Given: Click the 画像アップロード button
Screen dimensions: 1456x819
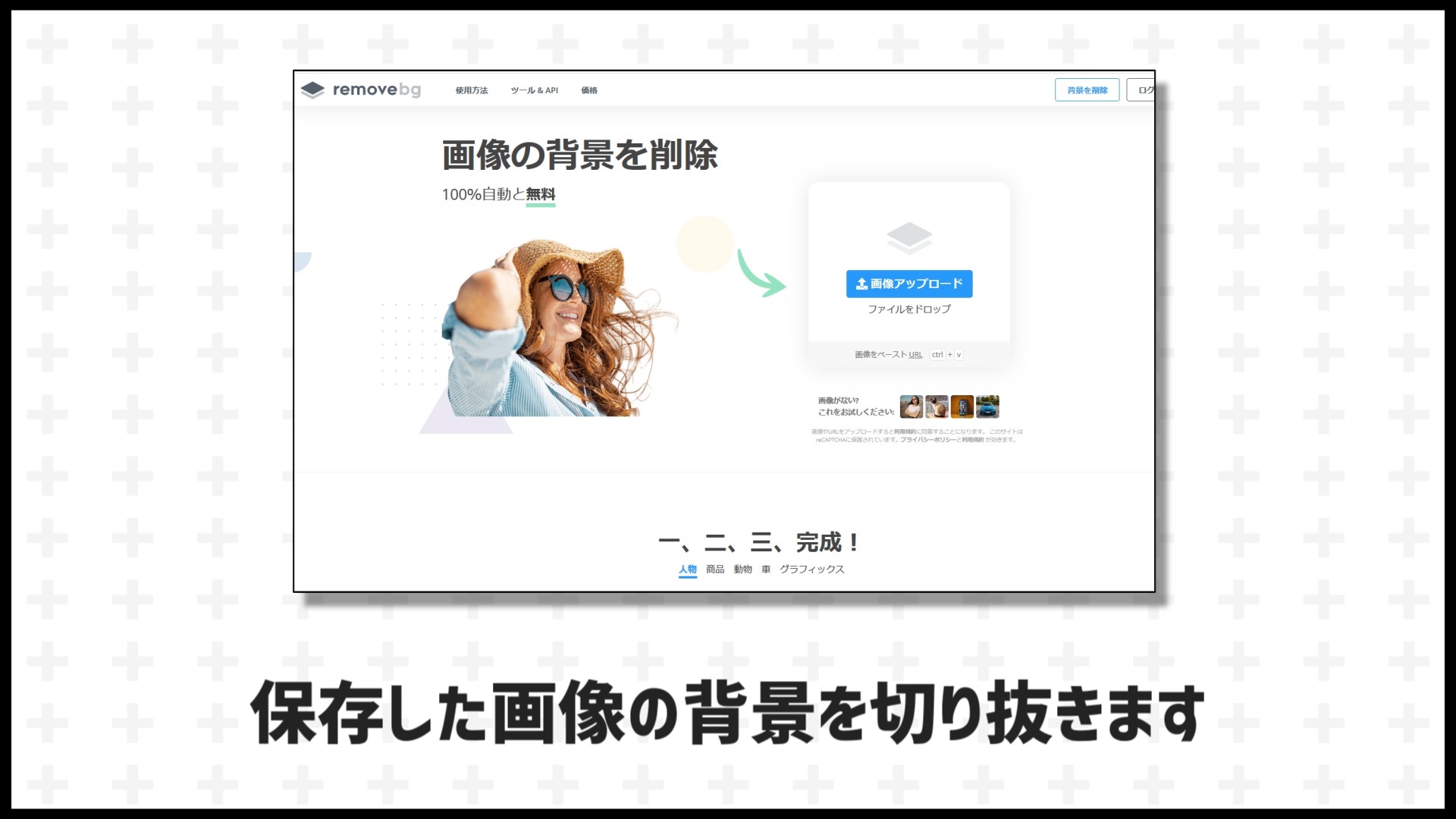Looking at the screenshot, I should pyautogui.click(x=908, y=283).
